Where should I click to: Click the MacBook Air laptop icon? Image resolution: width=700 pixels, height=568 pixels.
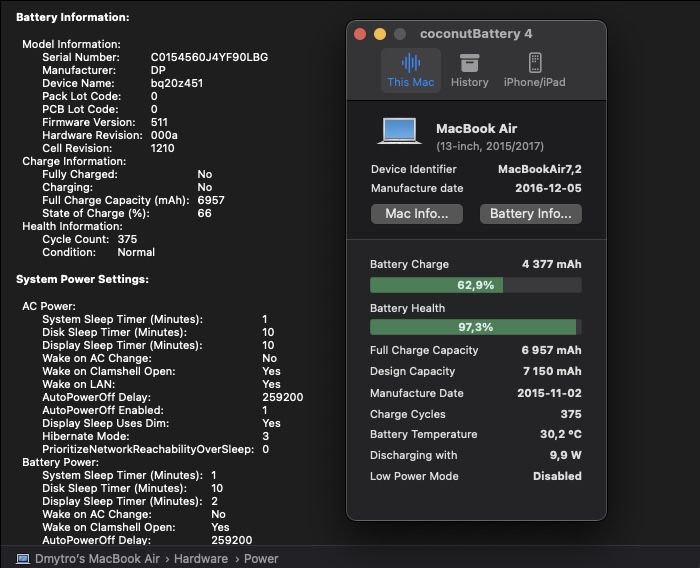tap(400, 130)
